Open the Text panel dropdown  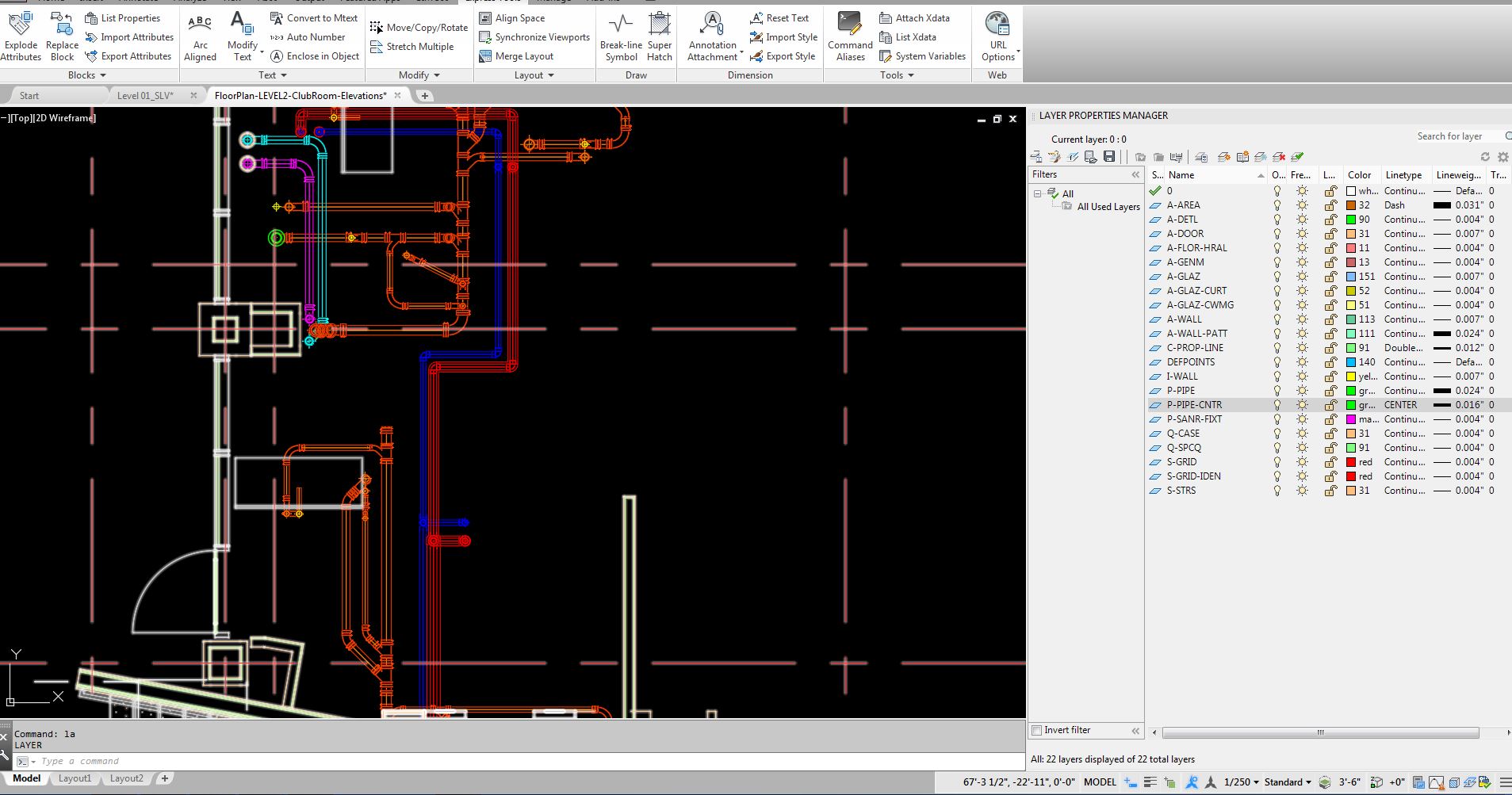(272, 75)
